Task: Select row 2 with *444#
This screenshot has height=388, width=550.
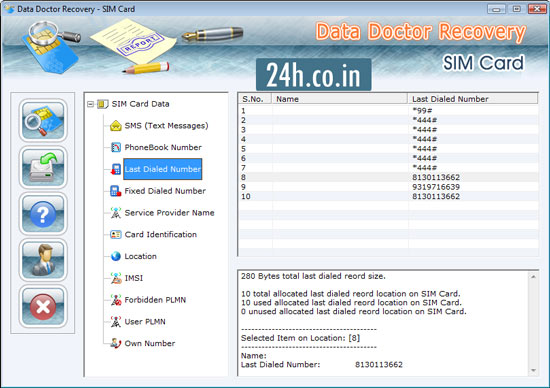Action: pyautogui.click(x=388, y=120)
